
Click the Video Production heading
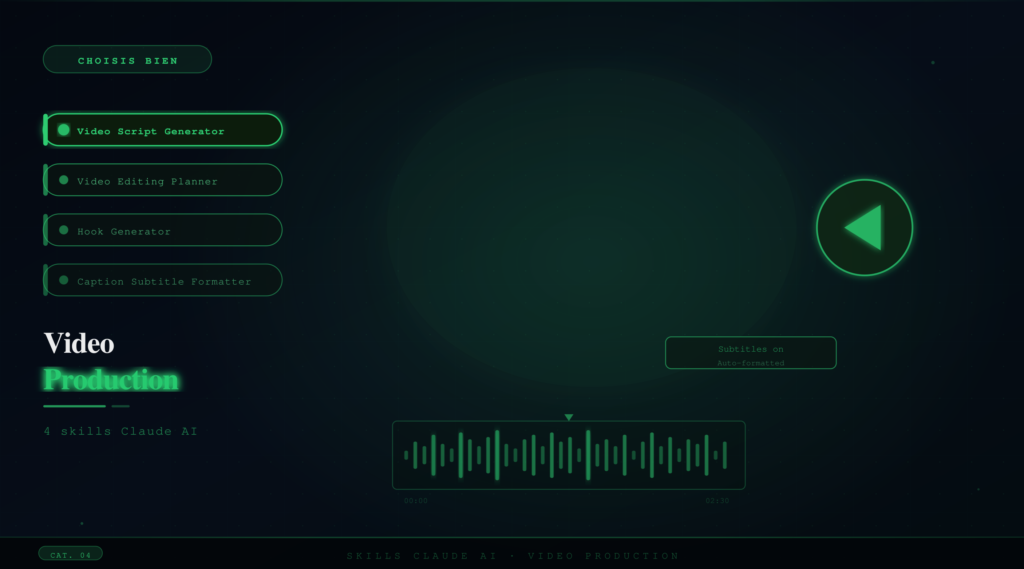coord(110,361)
